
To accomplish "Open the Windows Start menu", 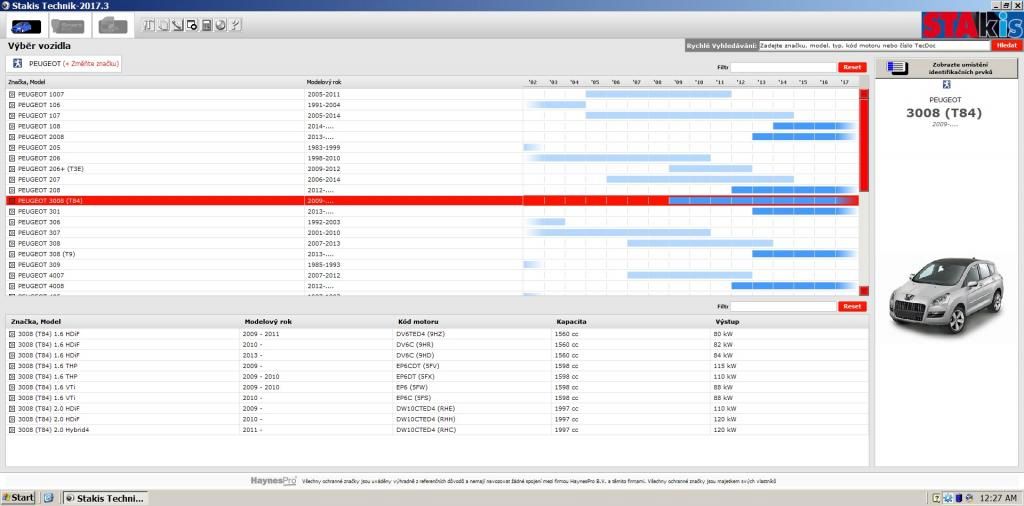I will click(x=18, y=497).
